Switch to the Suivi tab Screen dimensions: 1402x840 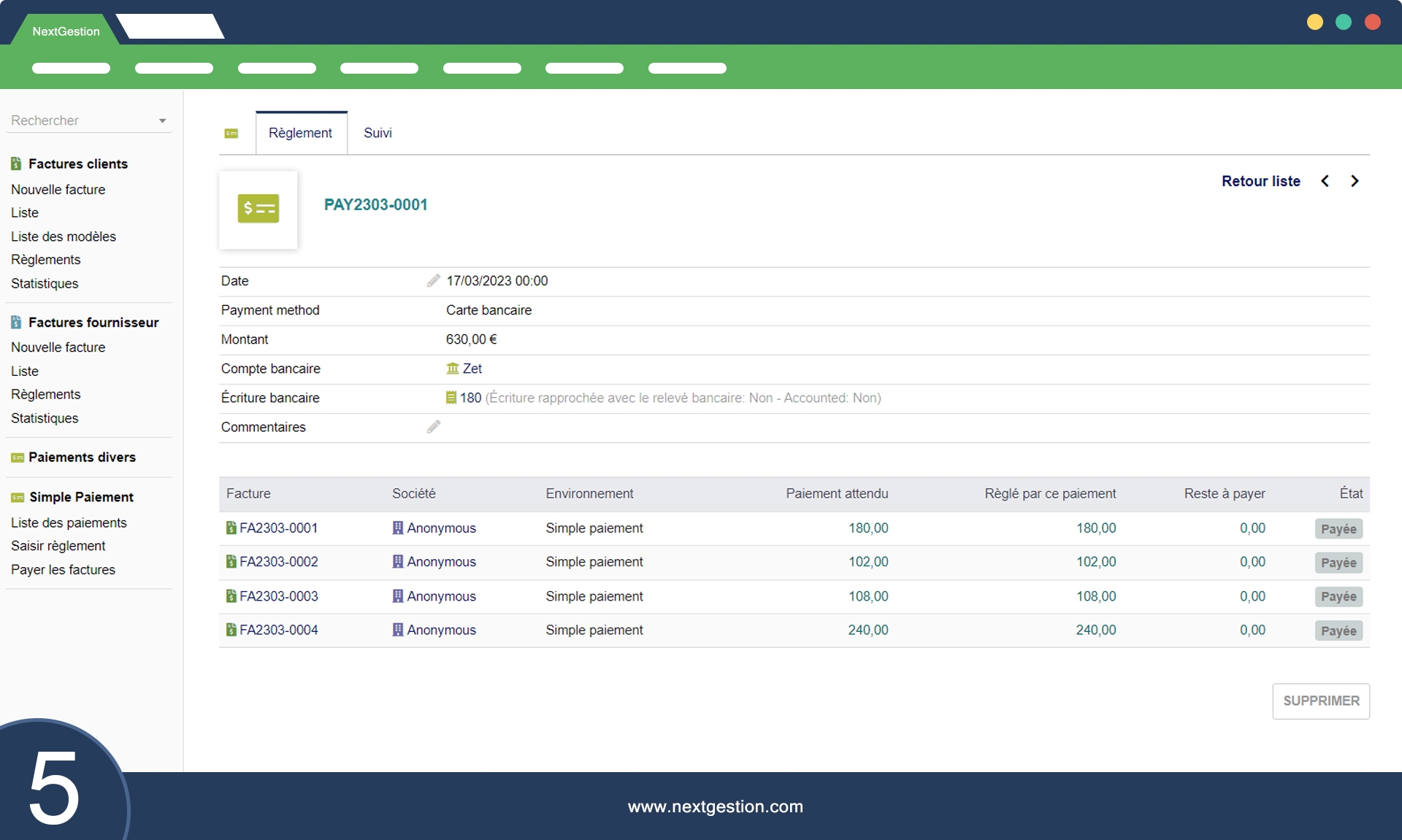pos(378,133)
